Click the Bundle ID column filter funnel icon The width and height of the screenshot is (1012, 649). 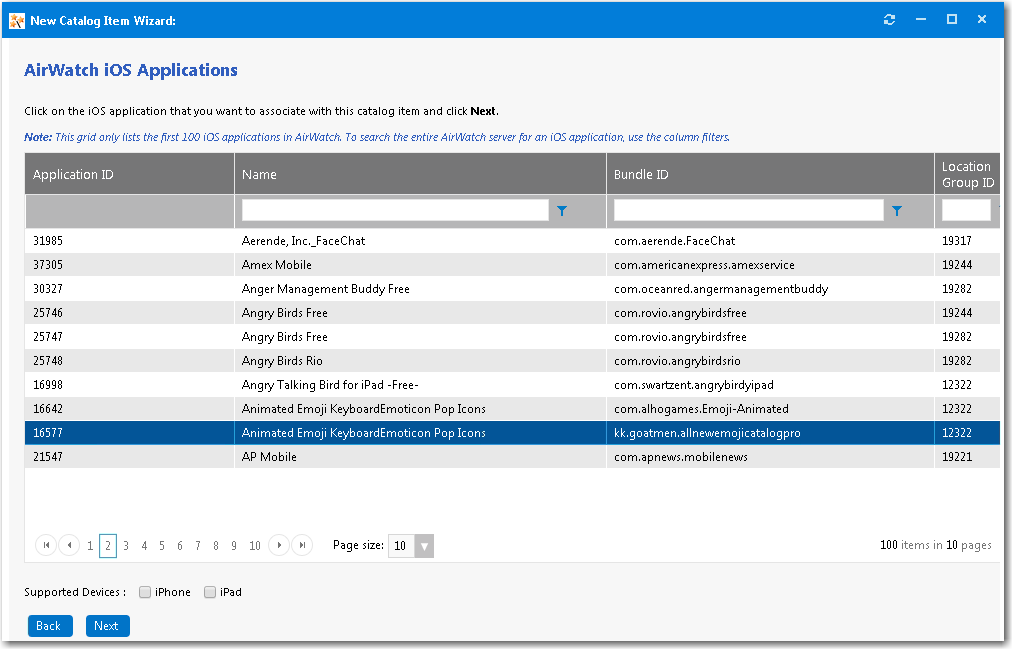[x=896, y=211]
